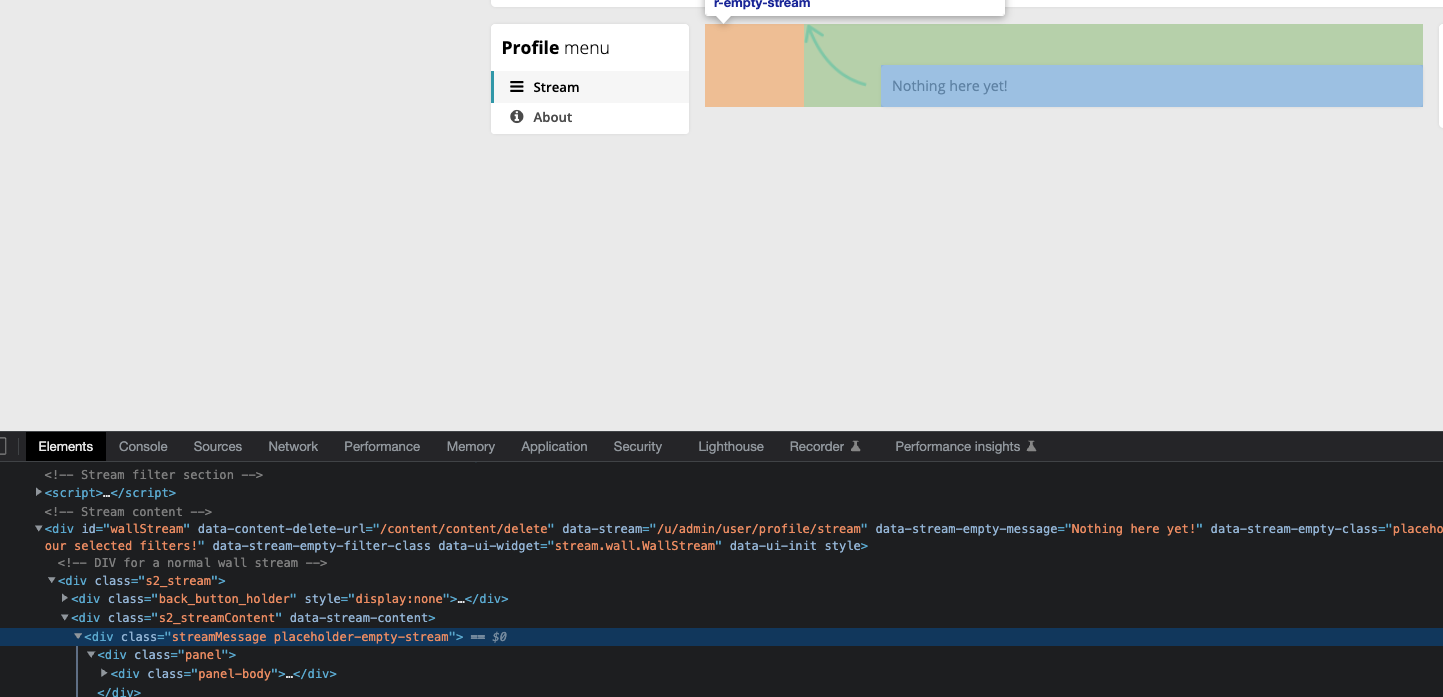Switch to the Lighthouse tab
This screenshot has width=1443, height=697.
[730, 446]
